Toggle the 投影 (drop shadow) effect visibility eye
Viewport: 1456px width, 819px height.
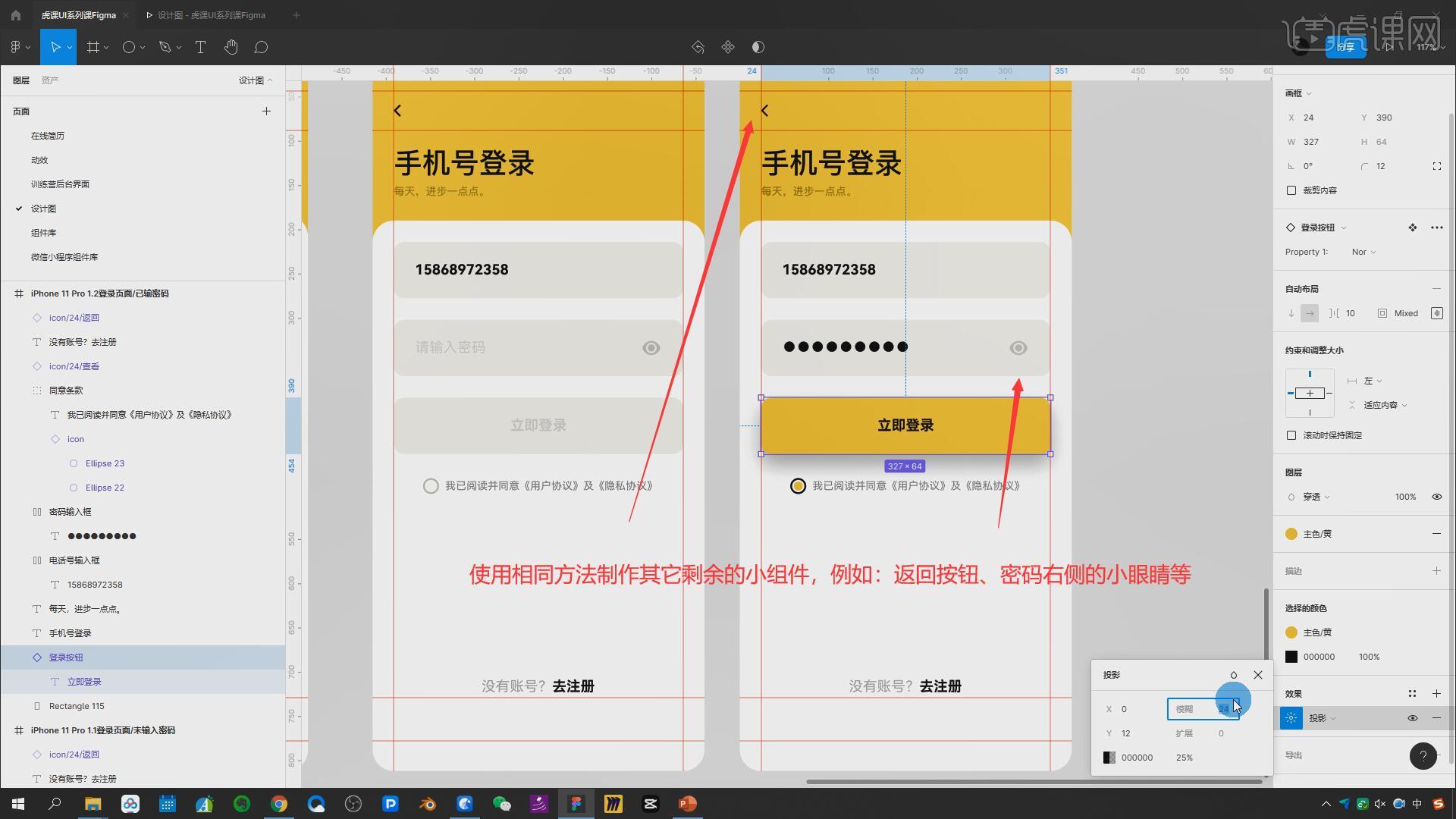(x=1412, y=718)
